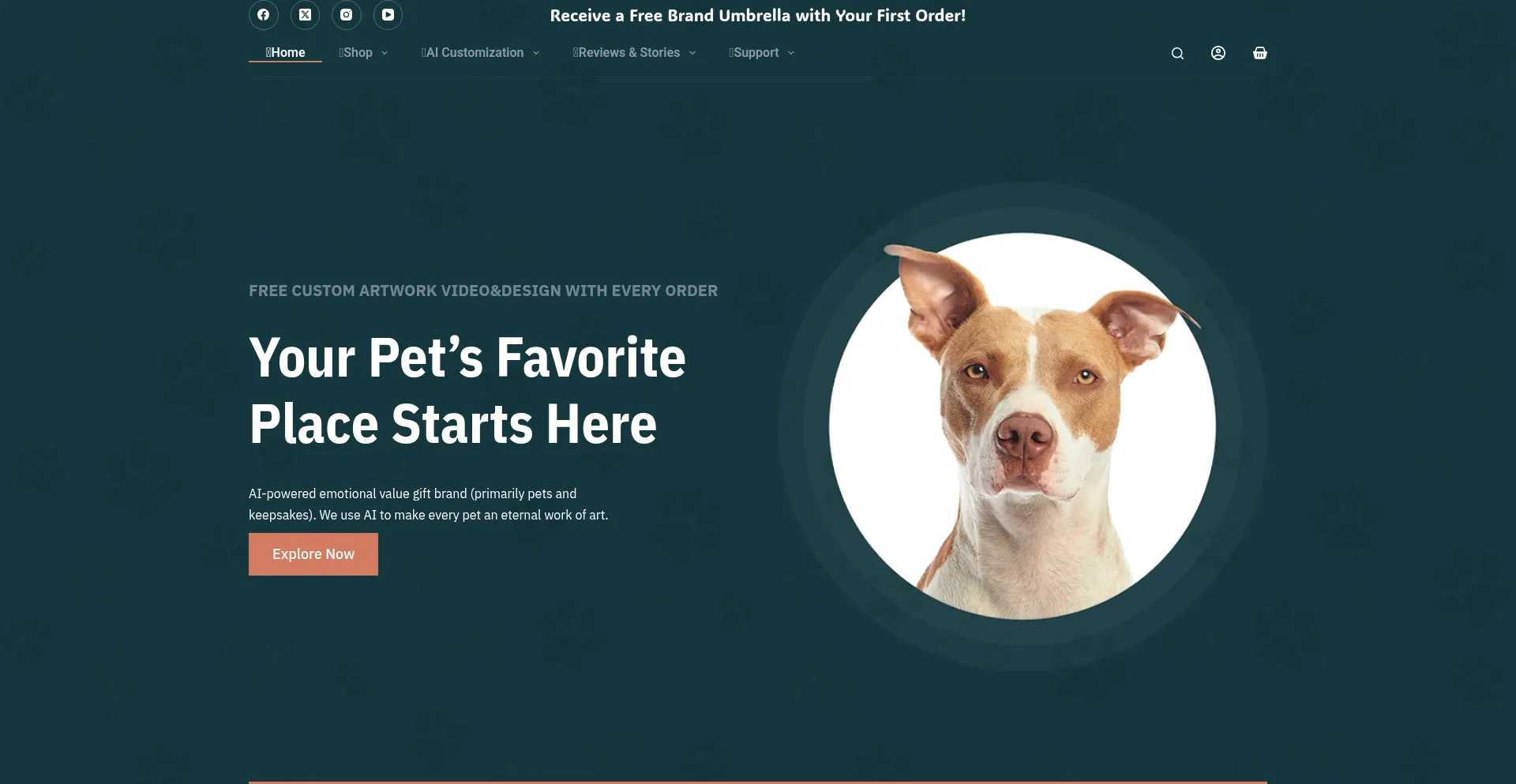The image size is (1516, 784).
Task: Open the user account icon
Action: click(1218, 53)
